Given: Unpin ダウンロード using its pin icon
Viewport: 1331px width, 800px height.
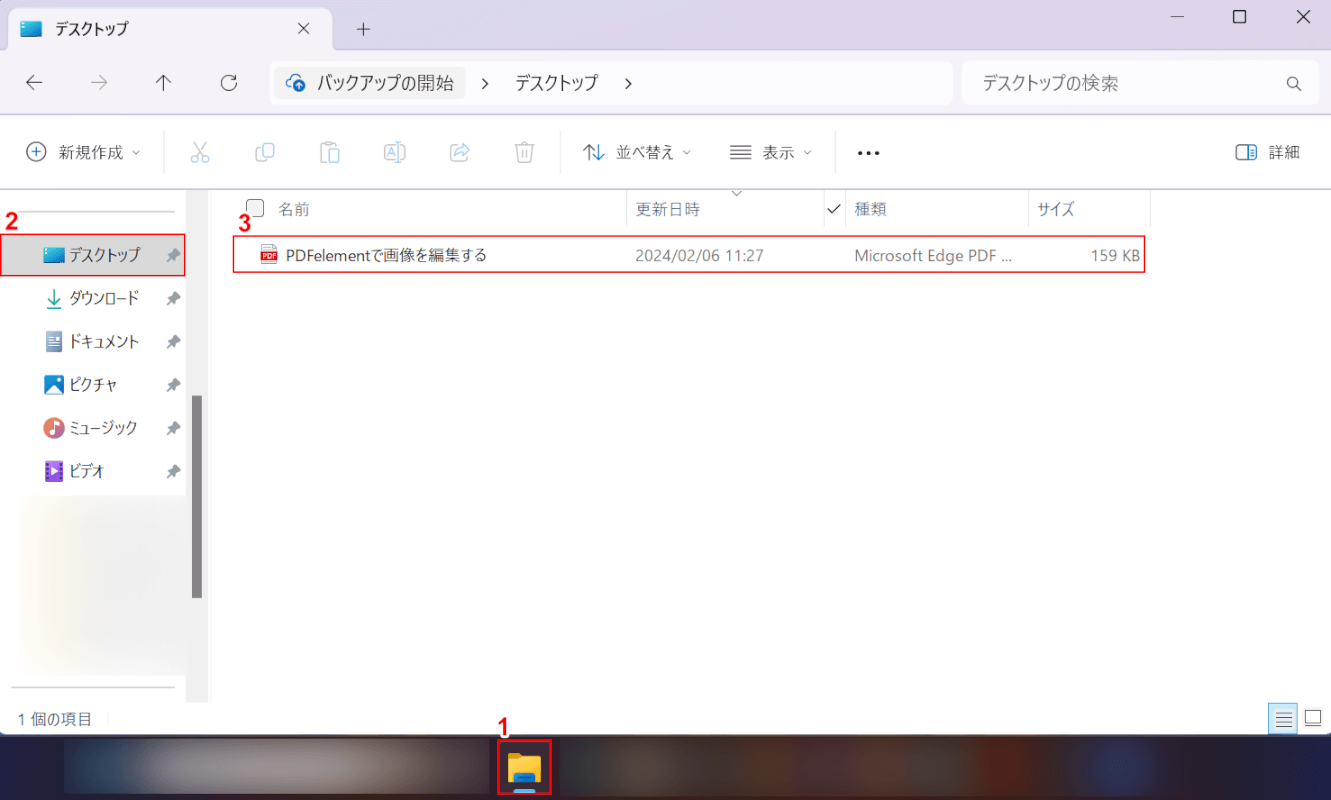Looking at the screenshot, I should 173,298.
